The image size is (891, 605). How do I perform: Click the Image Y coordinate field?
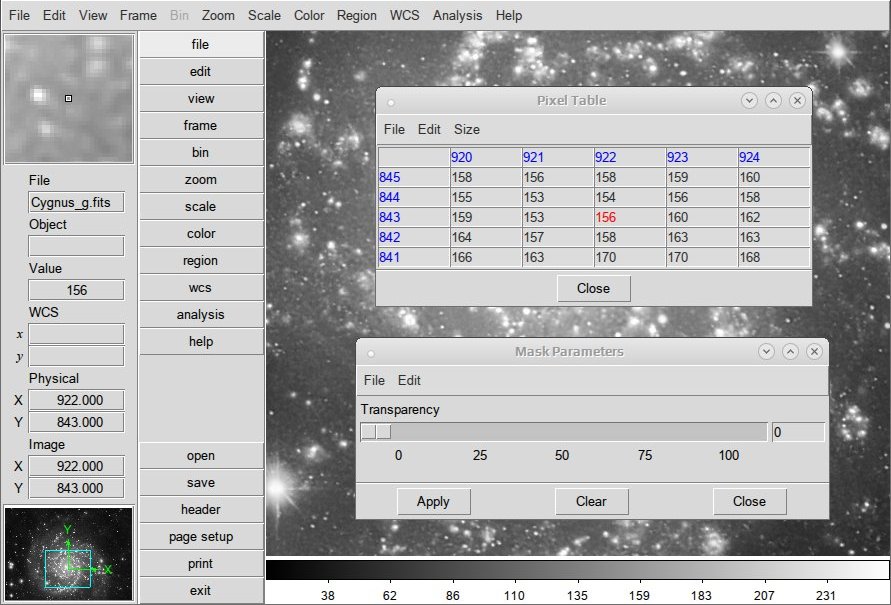76,489
